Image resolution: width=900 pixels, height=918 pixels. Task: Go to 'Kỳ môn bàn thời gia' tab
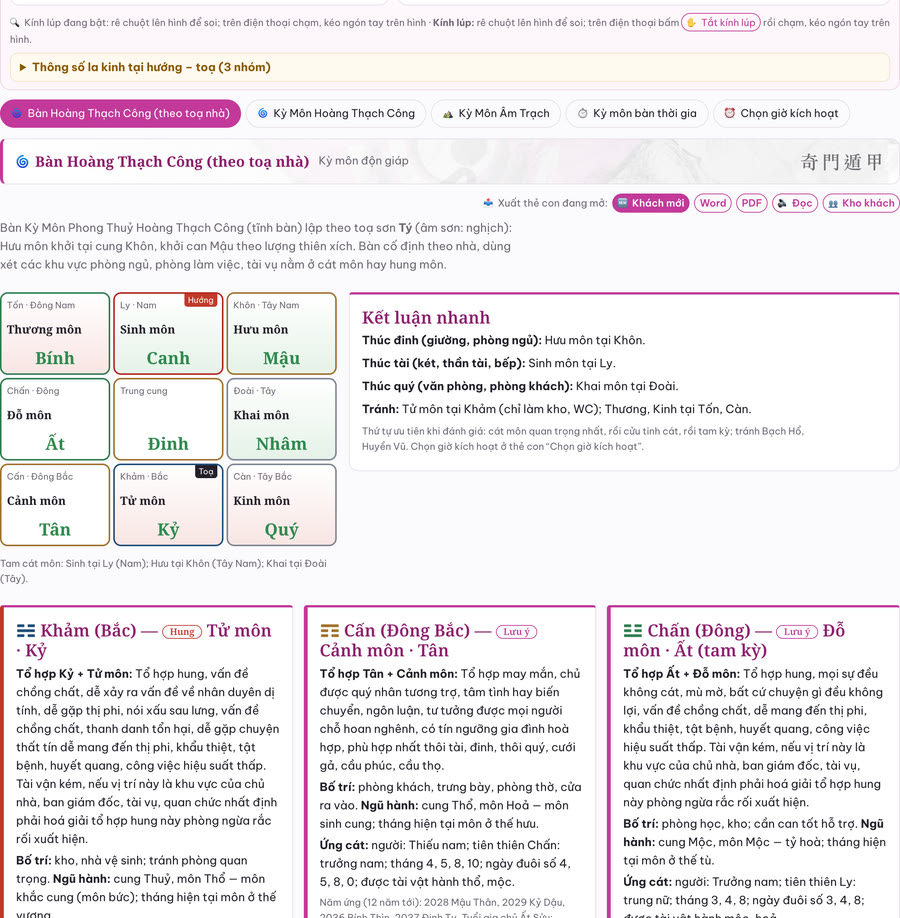tap(637, 114)
